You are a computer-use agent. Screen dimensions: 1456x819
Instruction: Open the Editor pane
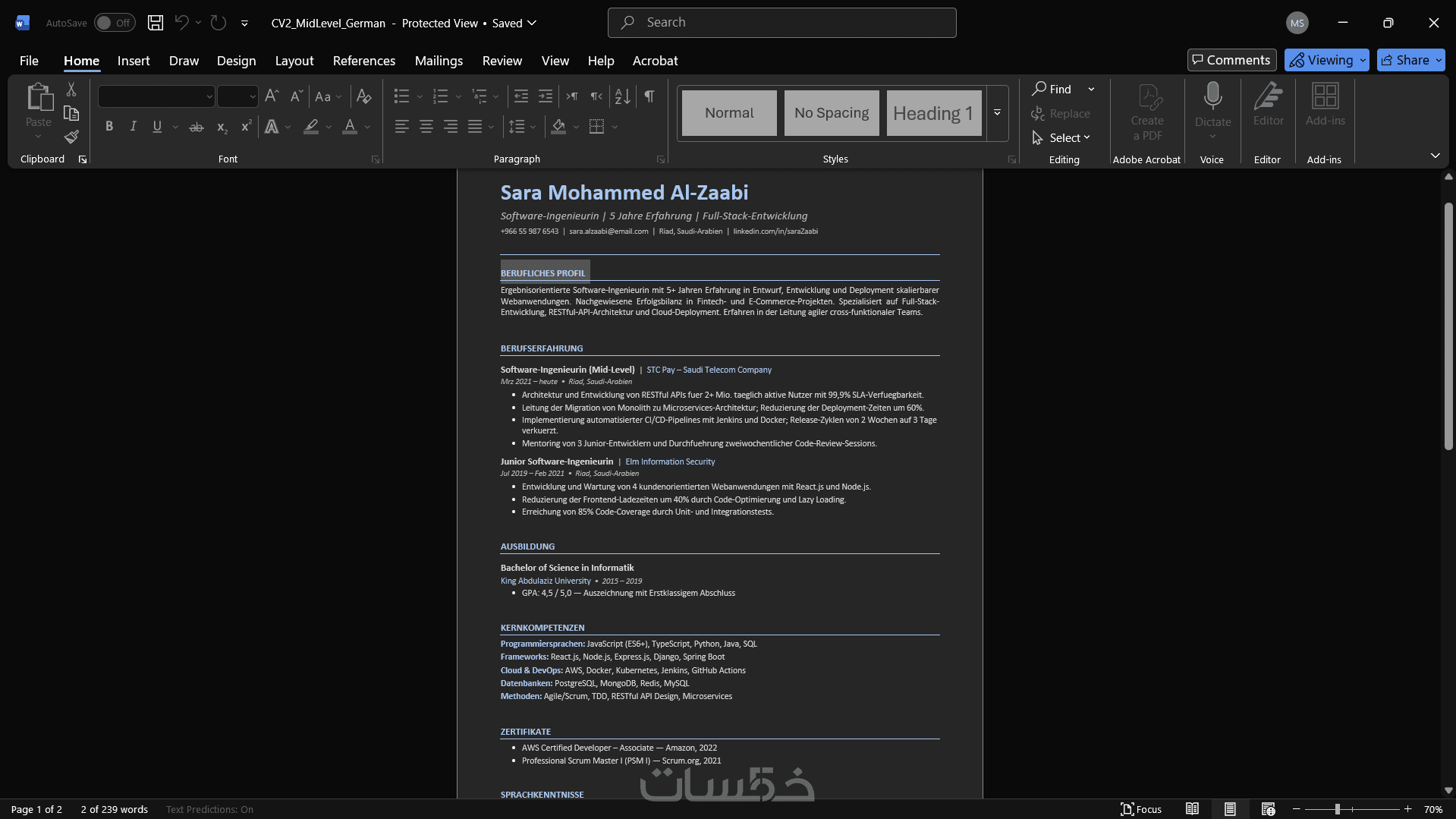pyautogui.click(x=1268, y=105)
